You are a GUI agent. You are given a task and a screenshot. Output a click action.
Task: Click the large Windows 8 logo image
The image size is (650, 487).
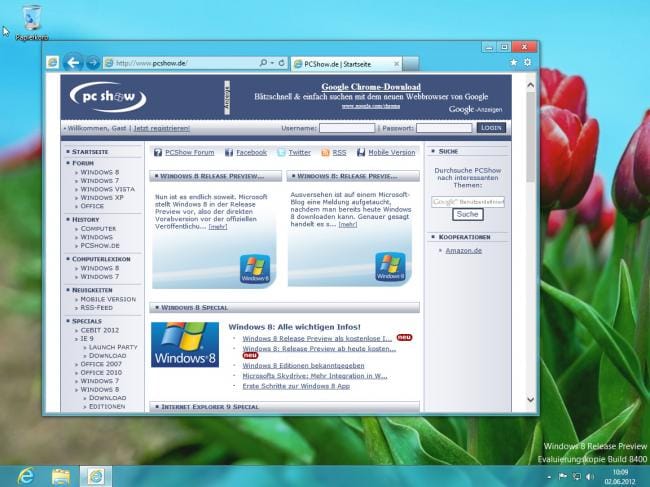click(x=185, y=344)
